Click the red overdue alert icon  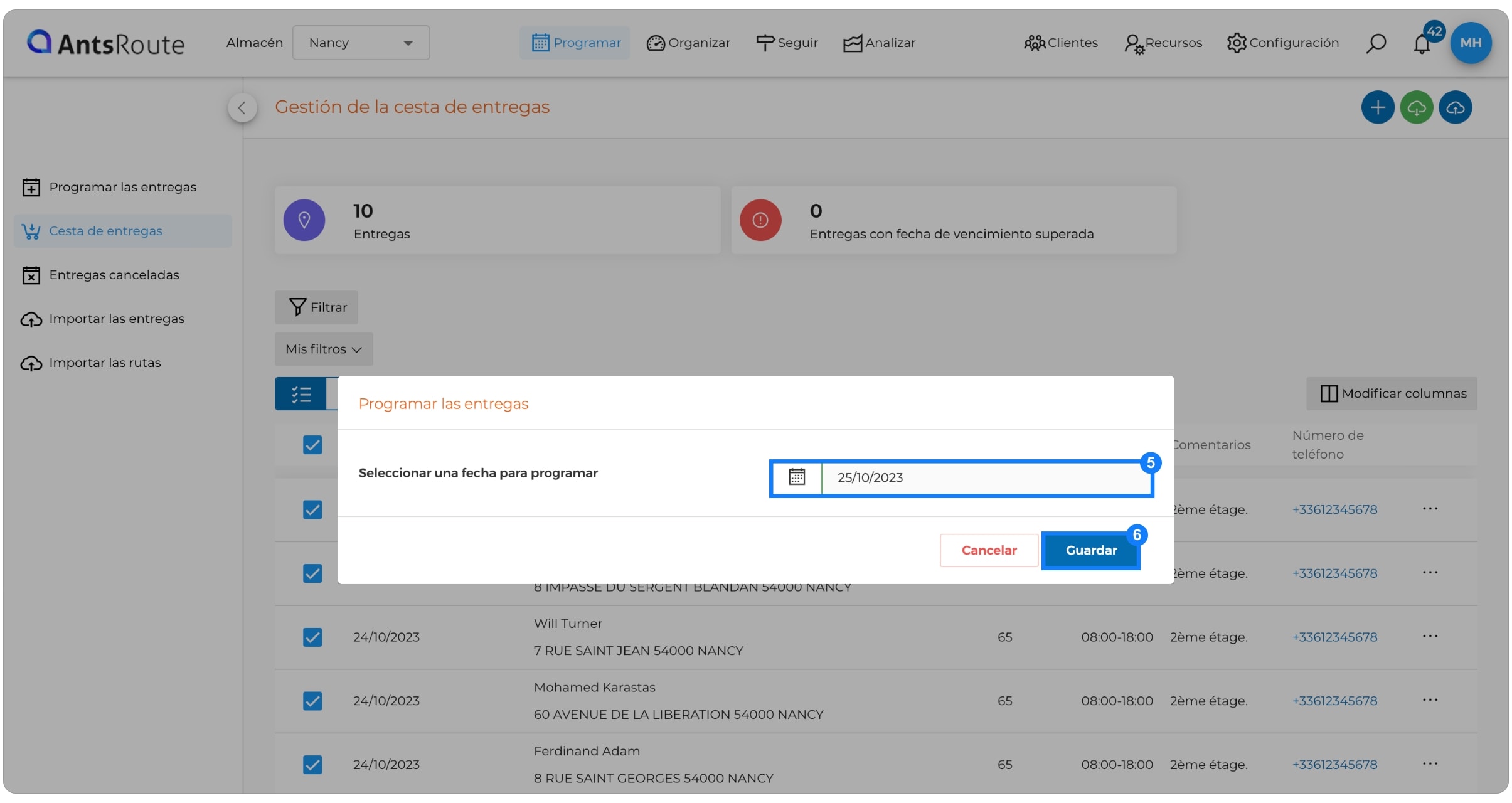760,220
